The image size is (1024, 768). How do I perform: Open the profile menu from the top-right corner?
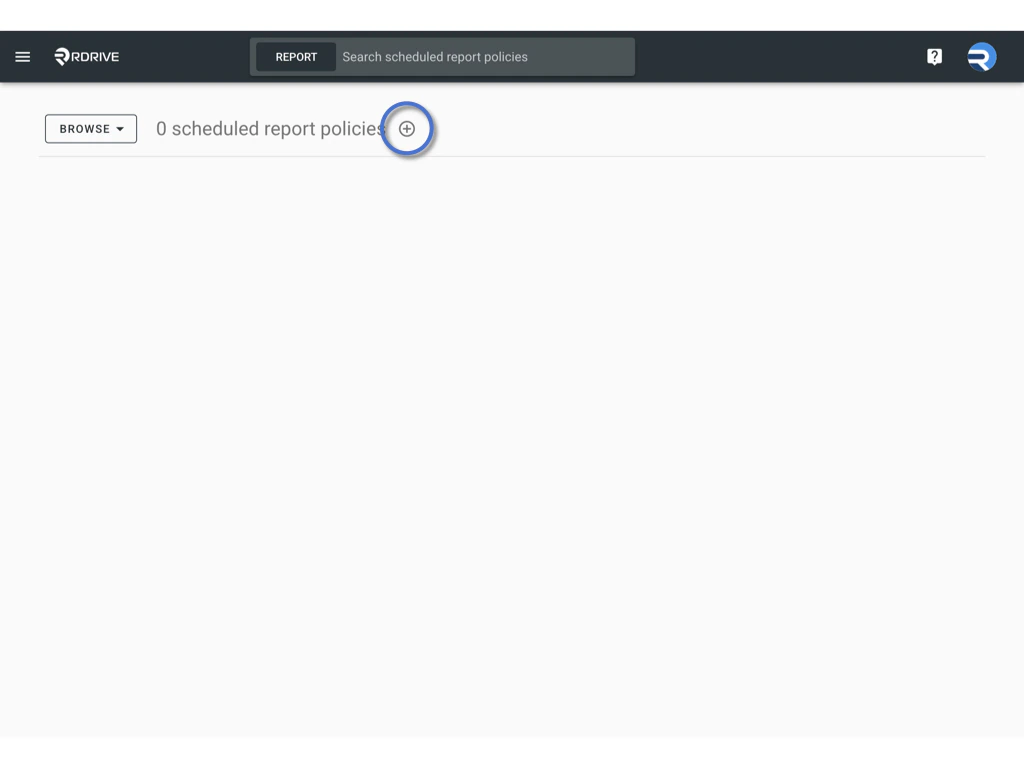pyautogui.click(x=981, y=56)
